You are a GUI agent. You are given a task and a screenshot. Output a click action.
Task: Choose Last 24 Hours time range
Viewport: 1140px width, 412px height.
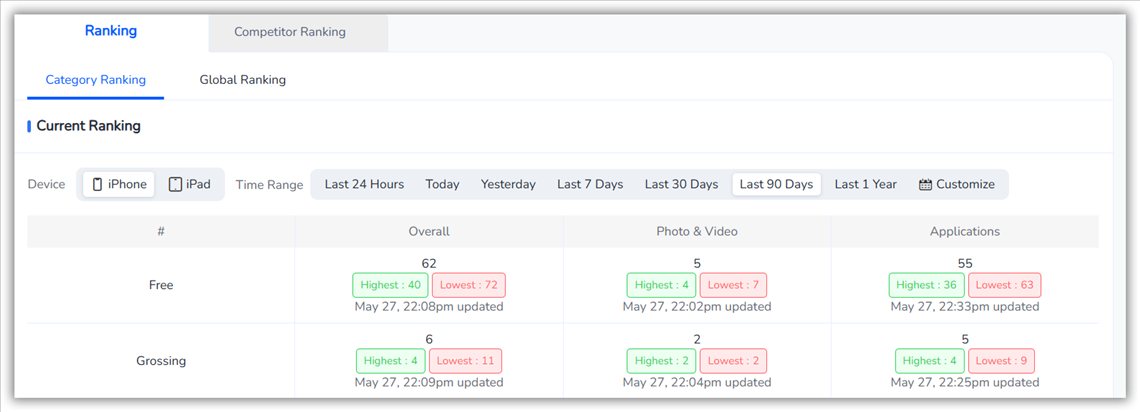pyautogui.click(x=364, y=185)
